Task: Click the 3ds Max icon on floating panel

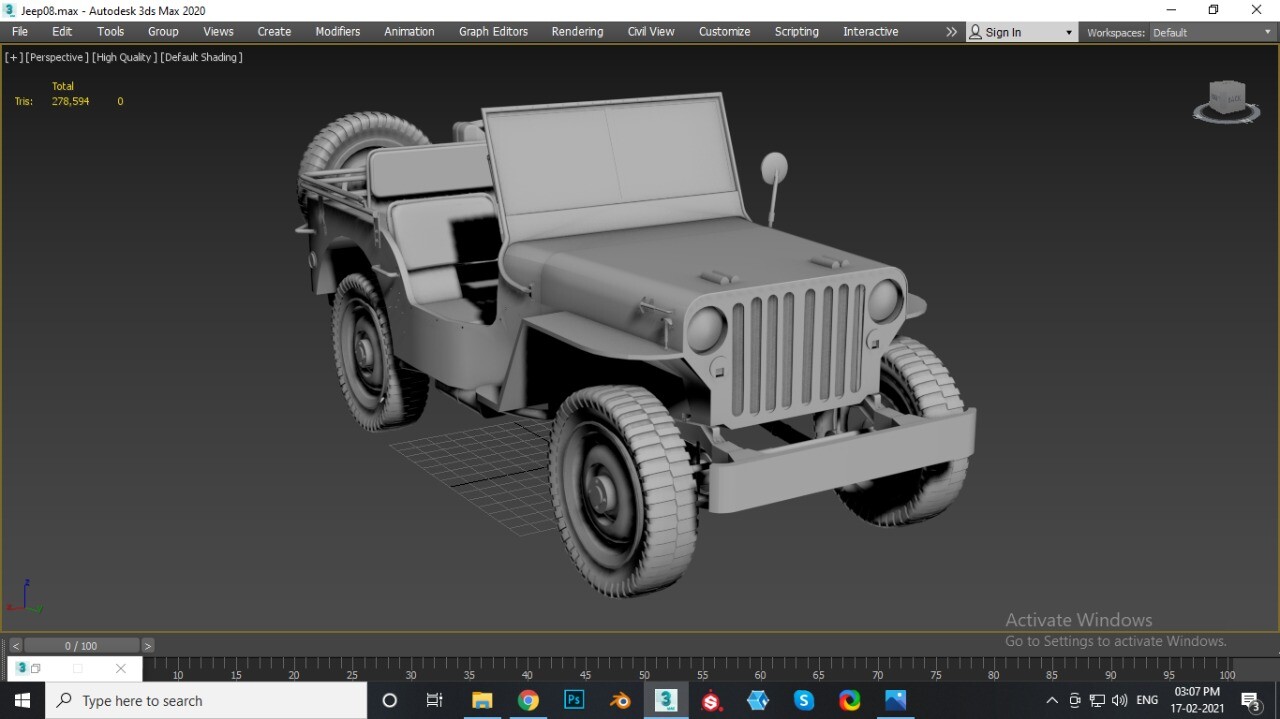Action: [21, 668]
